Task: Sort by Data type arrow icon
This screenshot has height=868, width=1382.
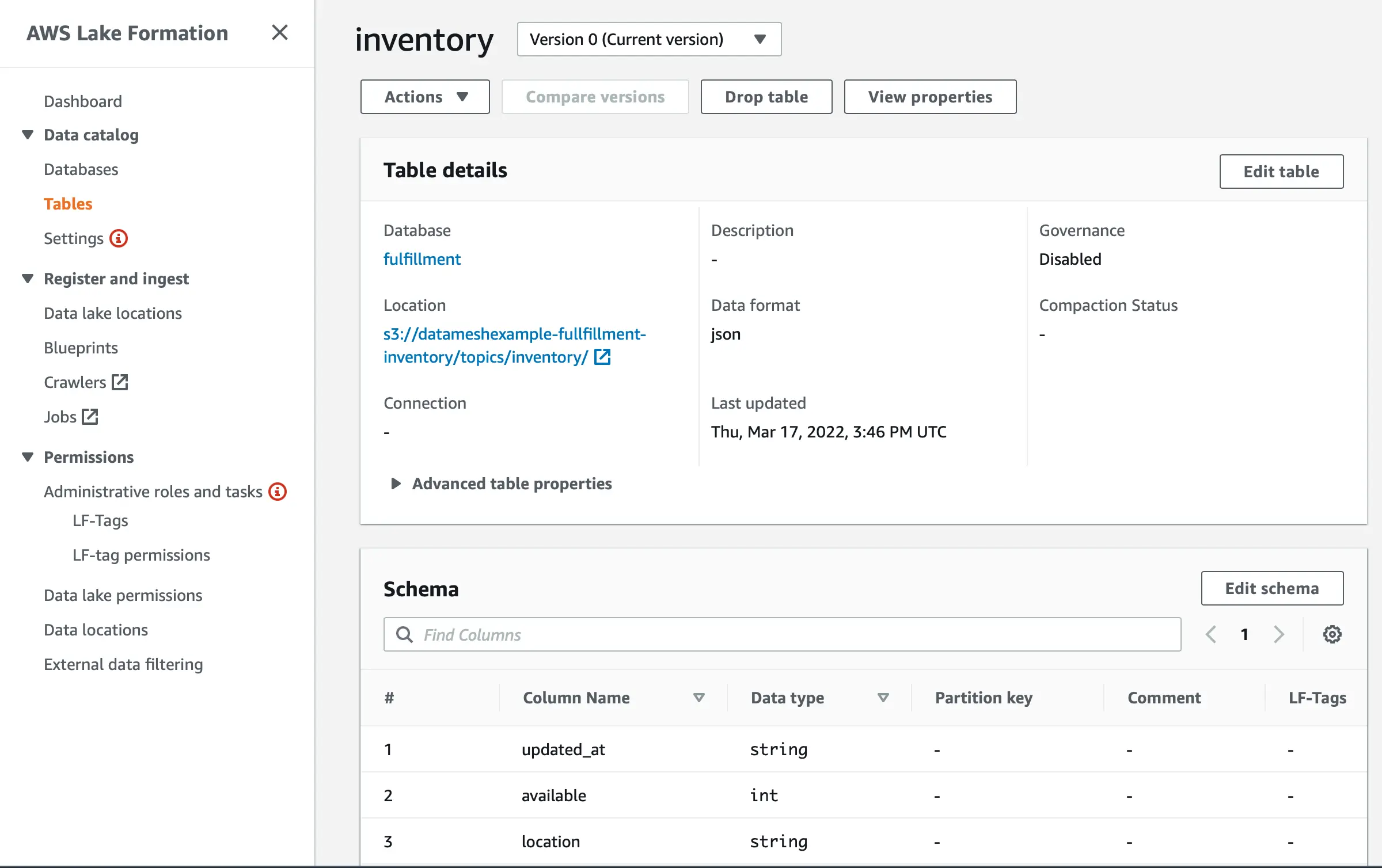Action: 883,698
